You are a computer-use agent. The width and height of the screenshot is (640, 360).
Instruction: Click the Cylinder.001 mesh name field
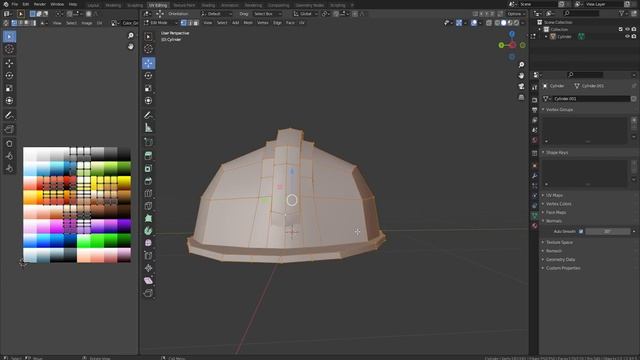(x=591, y=99)
